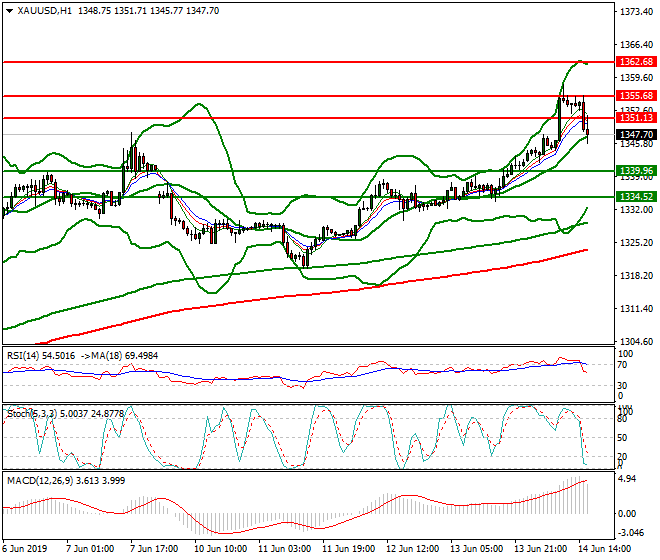
Task: Click the 4.94 MACD scale value
Action: pos(627,479)
